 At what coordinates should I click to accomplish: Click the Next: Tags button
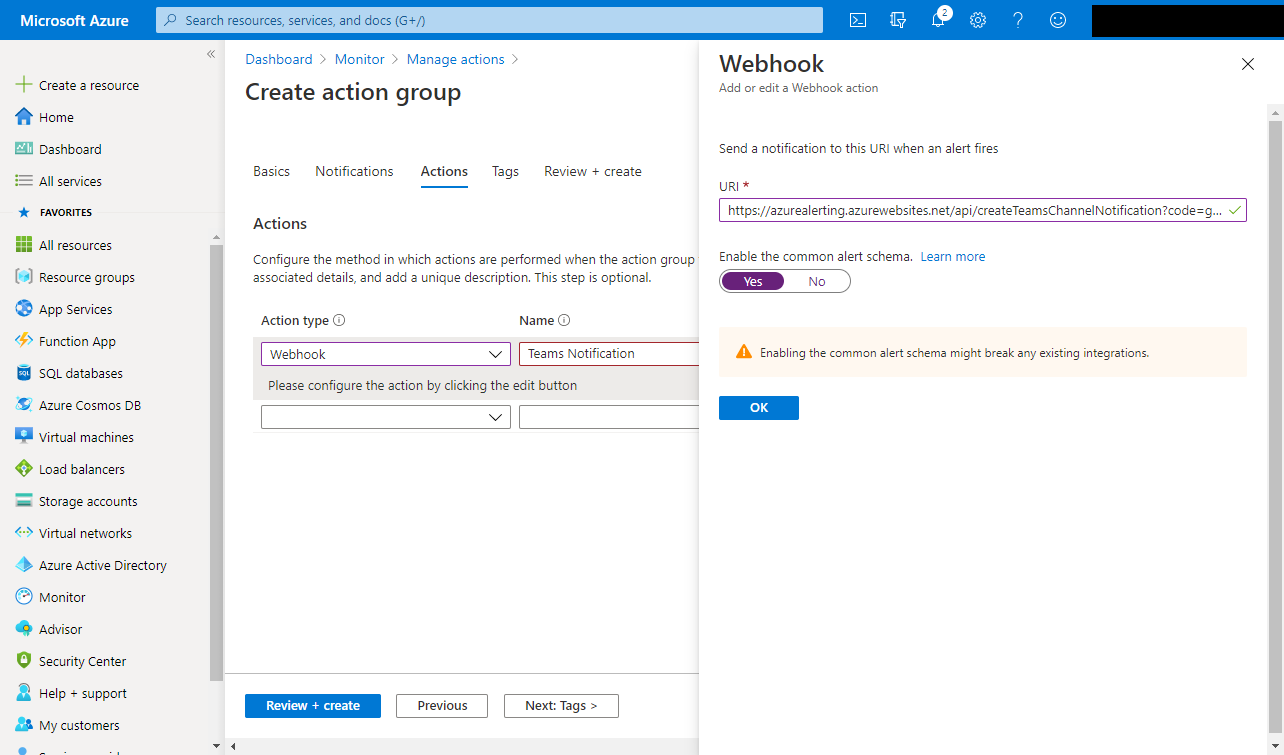[x=561, y=706]
